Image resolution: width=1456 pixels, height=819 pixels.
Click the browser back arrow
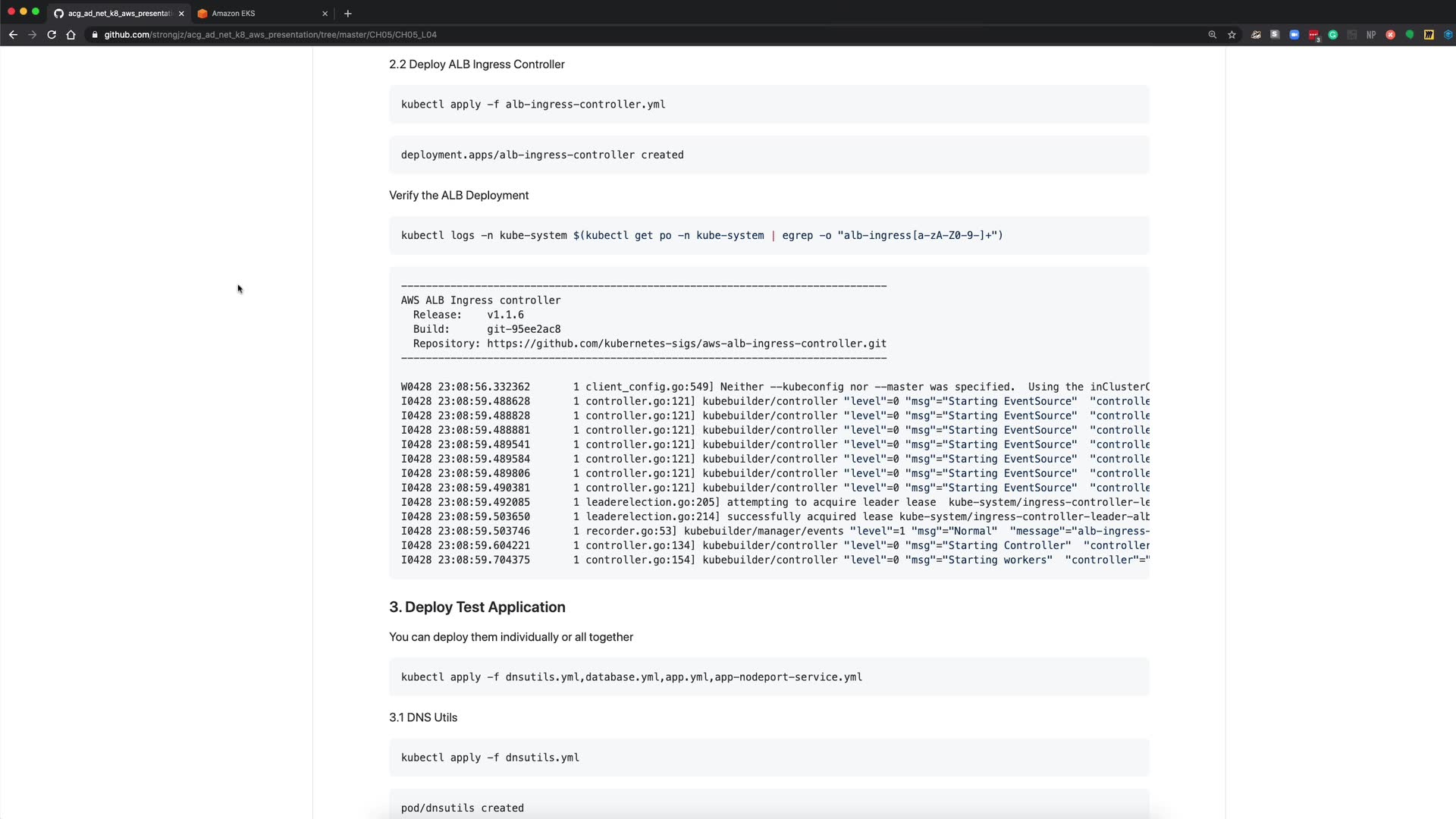coord(13,35)
